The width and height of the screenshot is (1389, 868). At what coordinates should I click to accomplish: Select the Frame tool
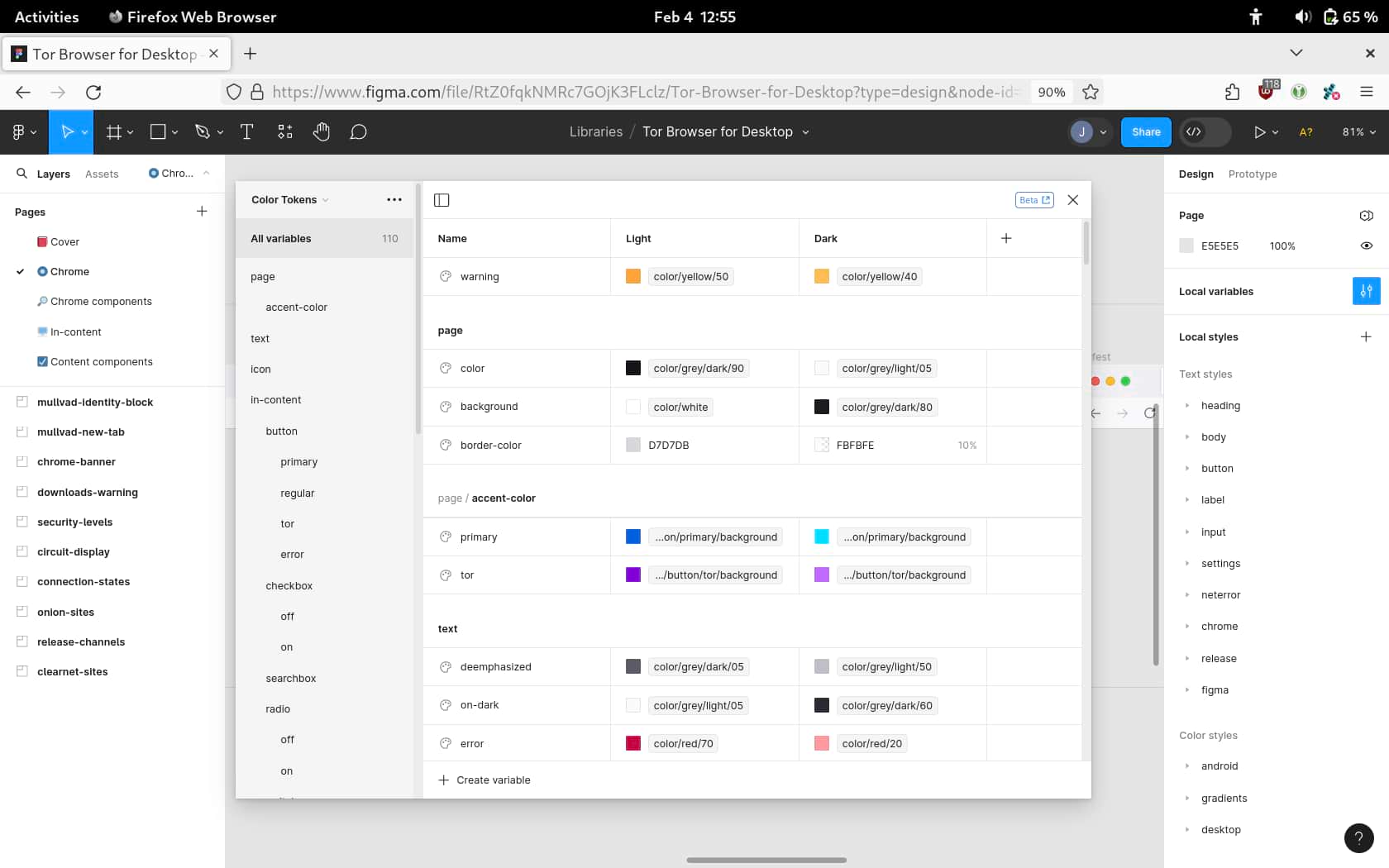114,132
